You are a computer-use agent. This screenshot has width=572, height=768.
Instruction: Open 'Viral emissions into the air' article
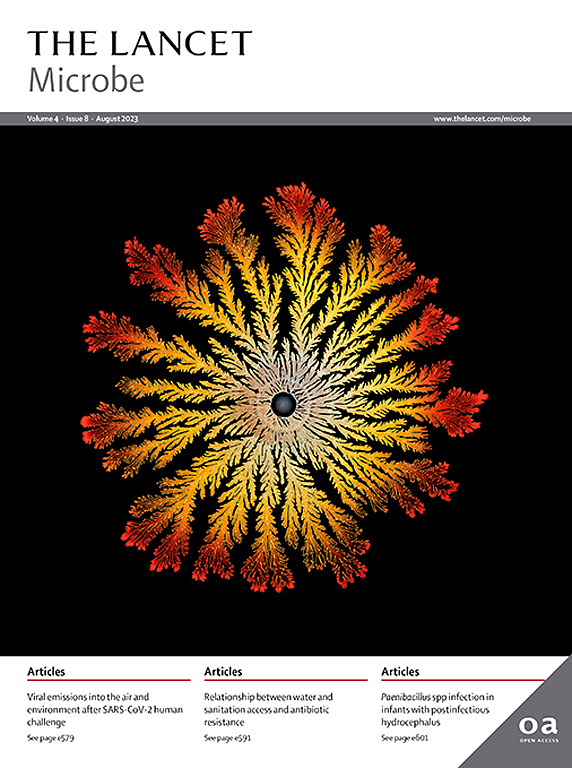pos(105,709)
